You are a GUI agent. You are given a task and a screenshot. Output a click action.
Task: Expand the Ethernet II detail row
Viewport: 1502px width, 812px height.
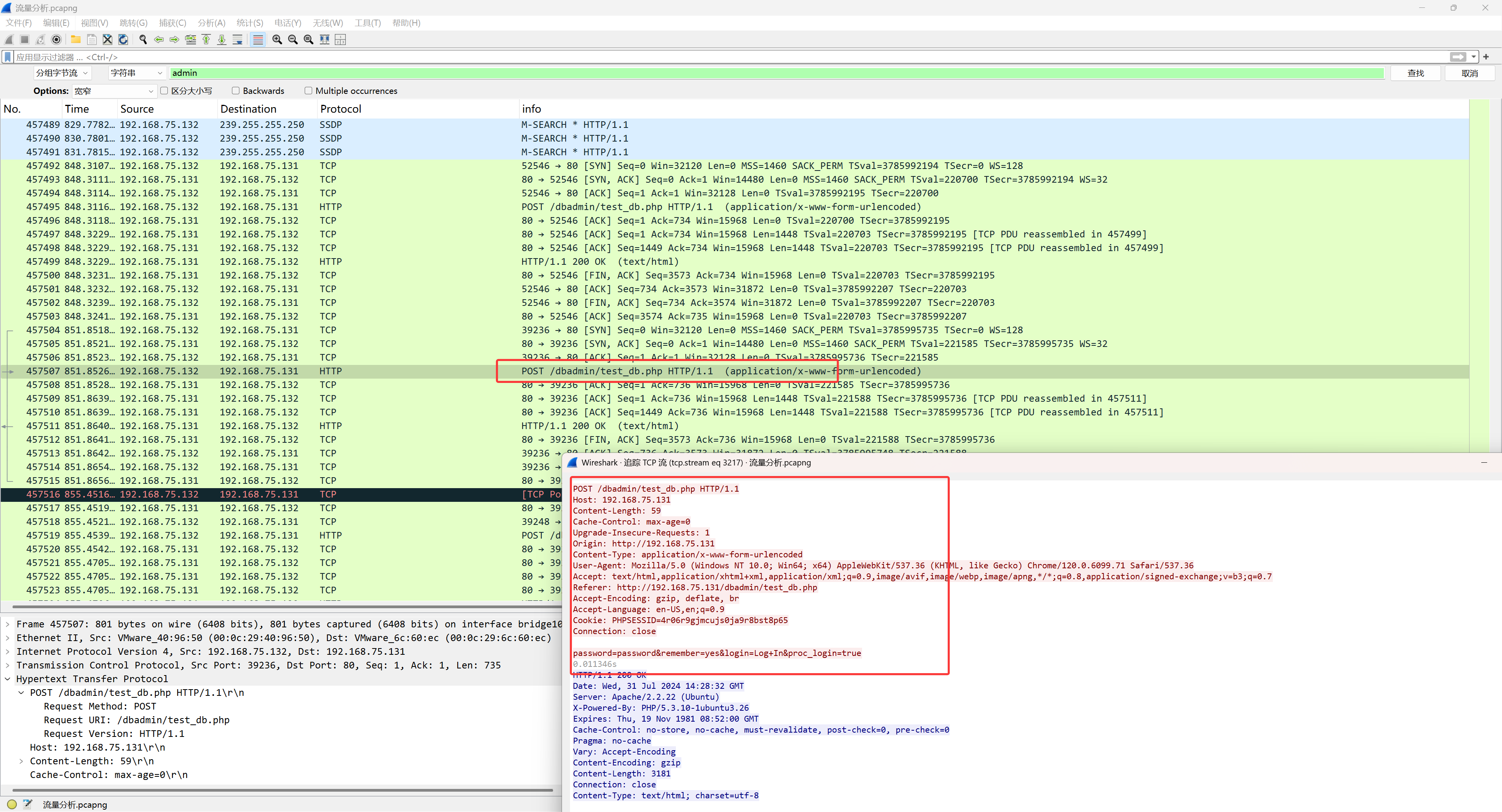7,638
